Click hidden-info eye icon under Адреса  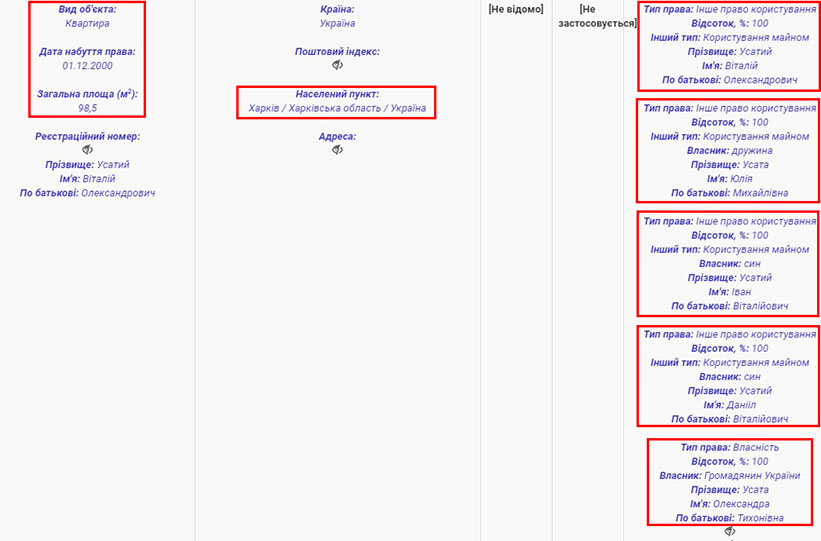coord(338,150)
